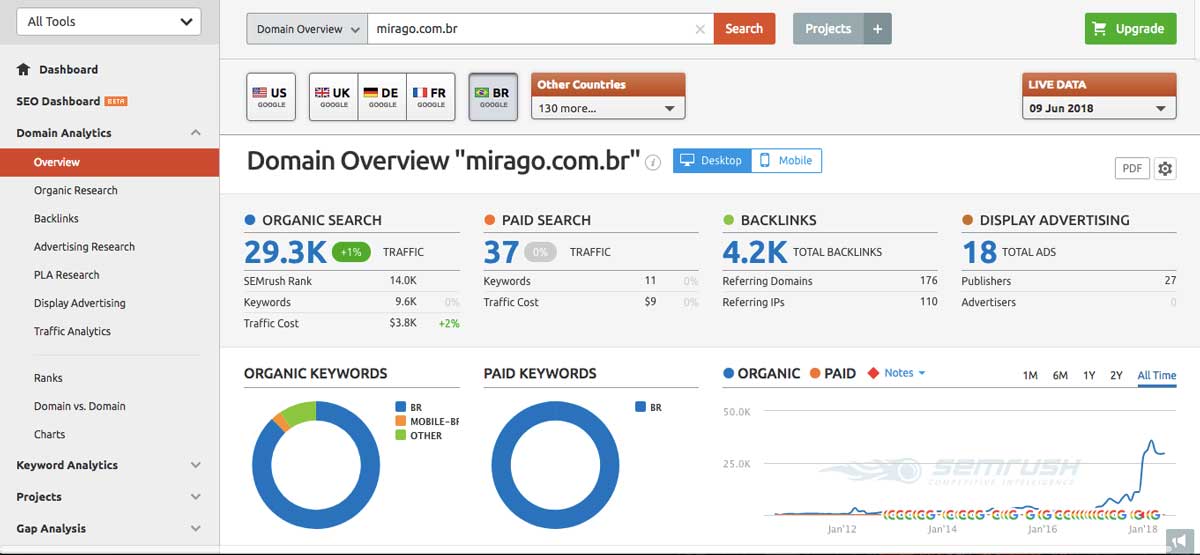The width and height of the screenshot is (1200, 555).
Task: Click the blue BR swatch in Organic Keywords legend
Action: point(401,407)
